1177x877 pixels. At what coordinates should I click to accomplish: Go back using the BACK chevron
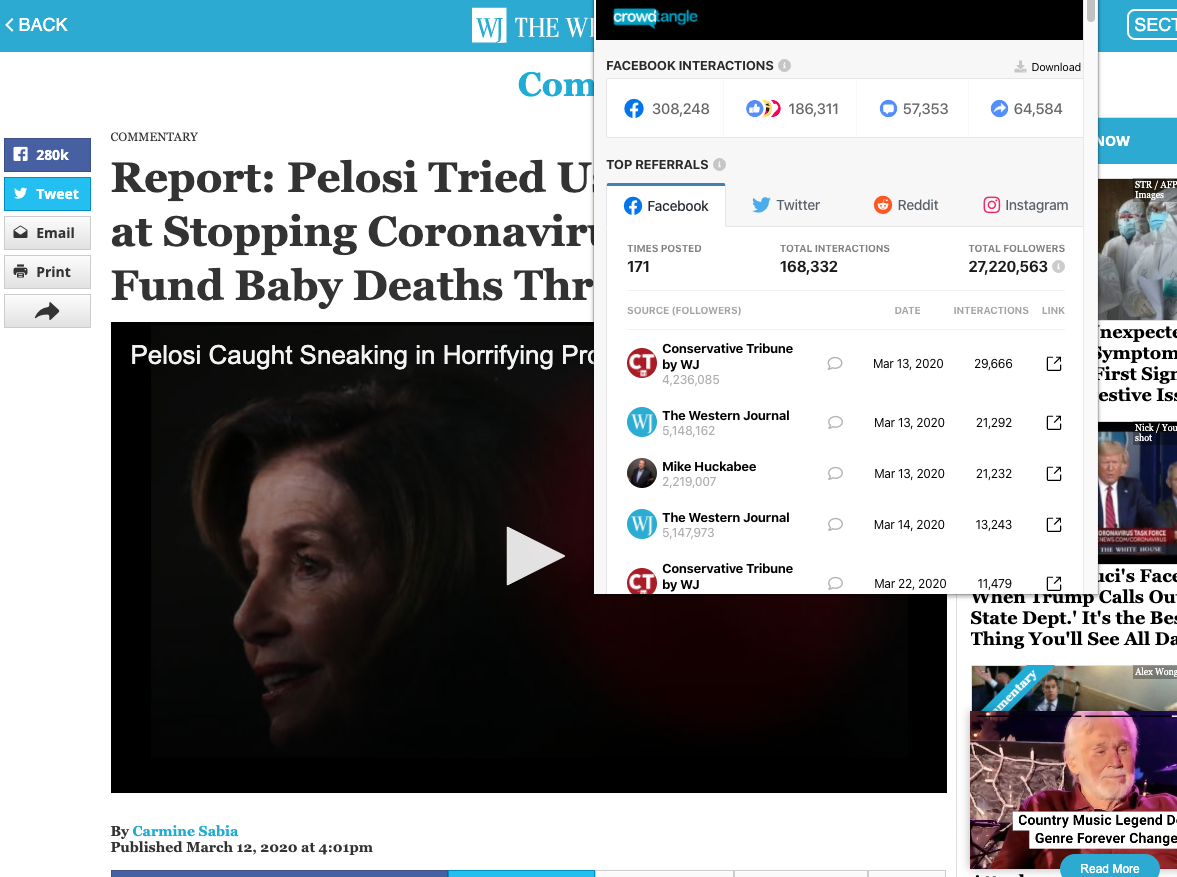tap(36, 25)
